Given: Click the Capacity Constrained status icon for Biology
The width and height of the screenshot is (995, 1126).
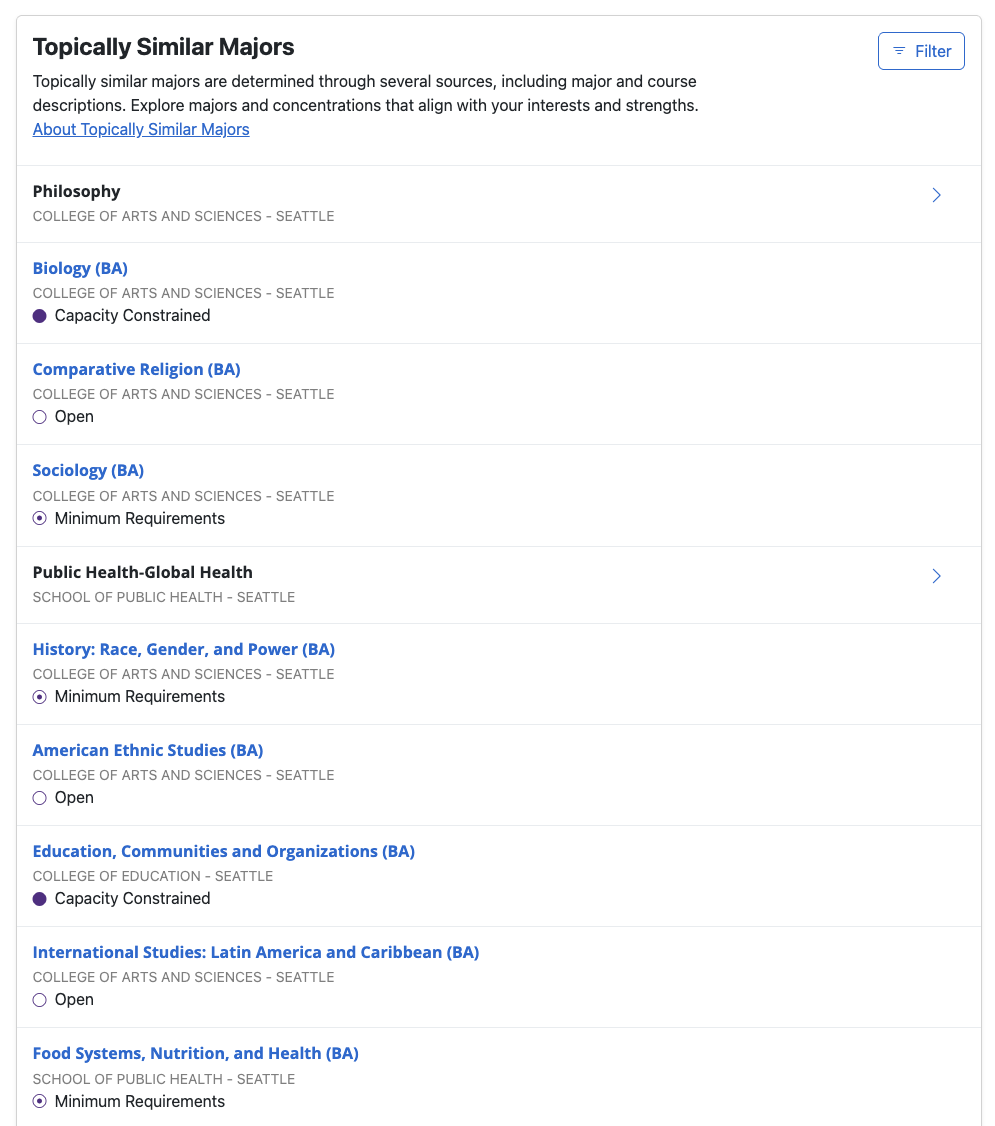Looking at the screenshot, I should tap(39, 315).
